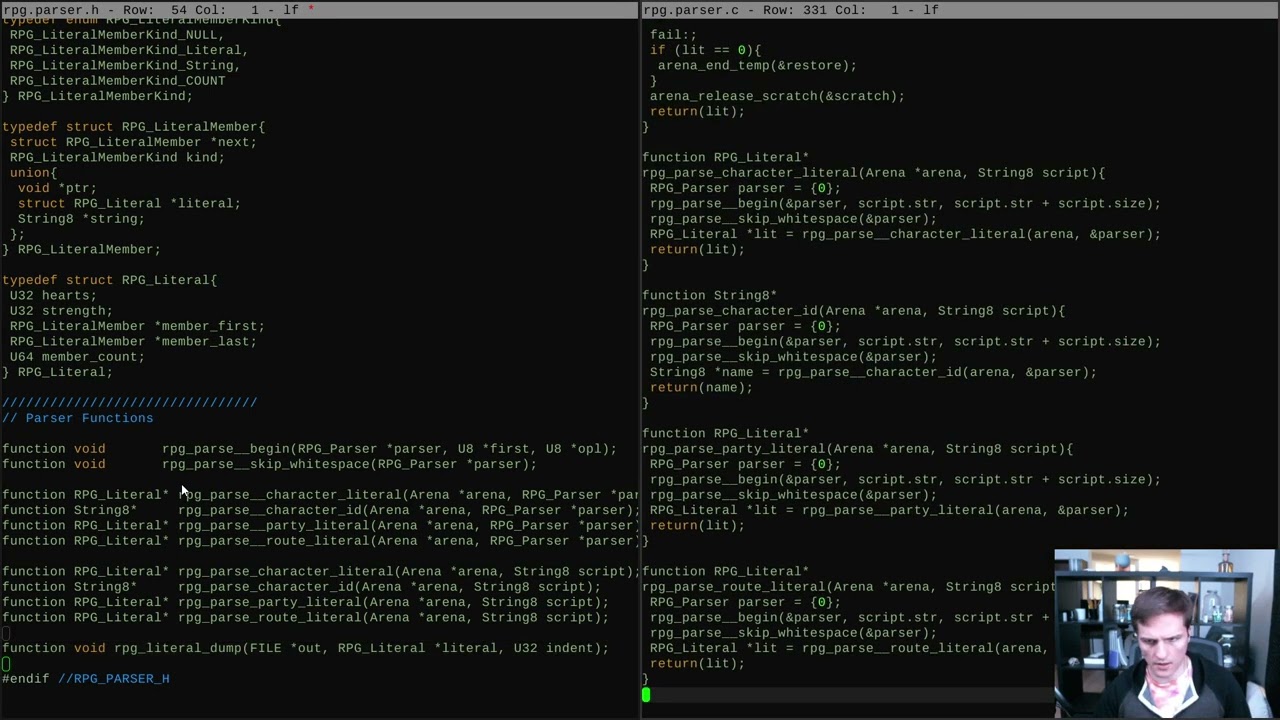The height and width of the screenshot is (720, 1280).
Task: Click 'struct RPG_Literal *literal;' union member
Action: (x=129, y=203)
